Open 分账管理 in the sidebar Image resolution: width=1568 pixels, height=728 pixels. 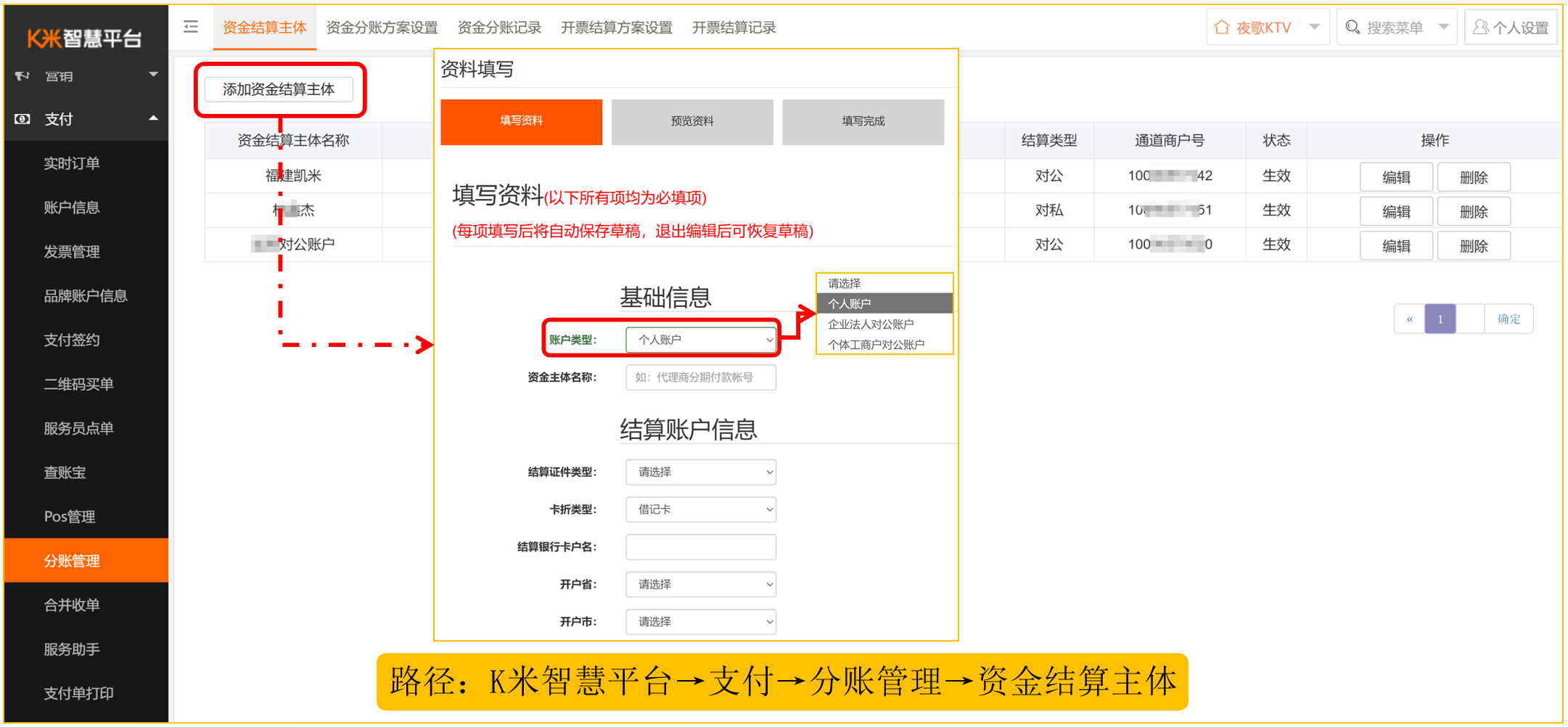[x=86, y=560]
